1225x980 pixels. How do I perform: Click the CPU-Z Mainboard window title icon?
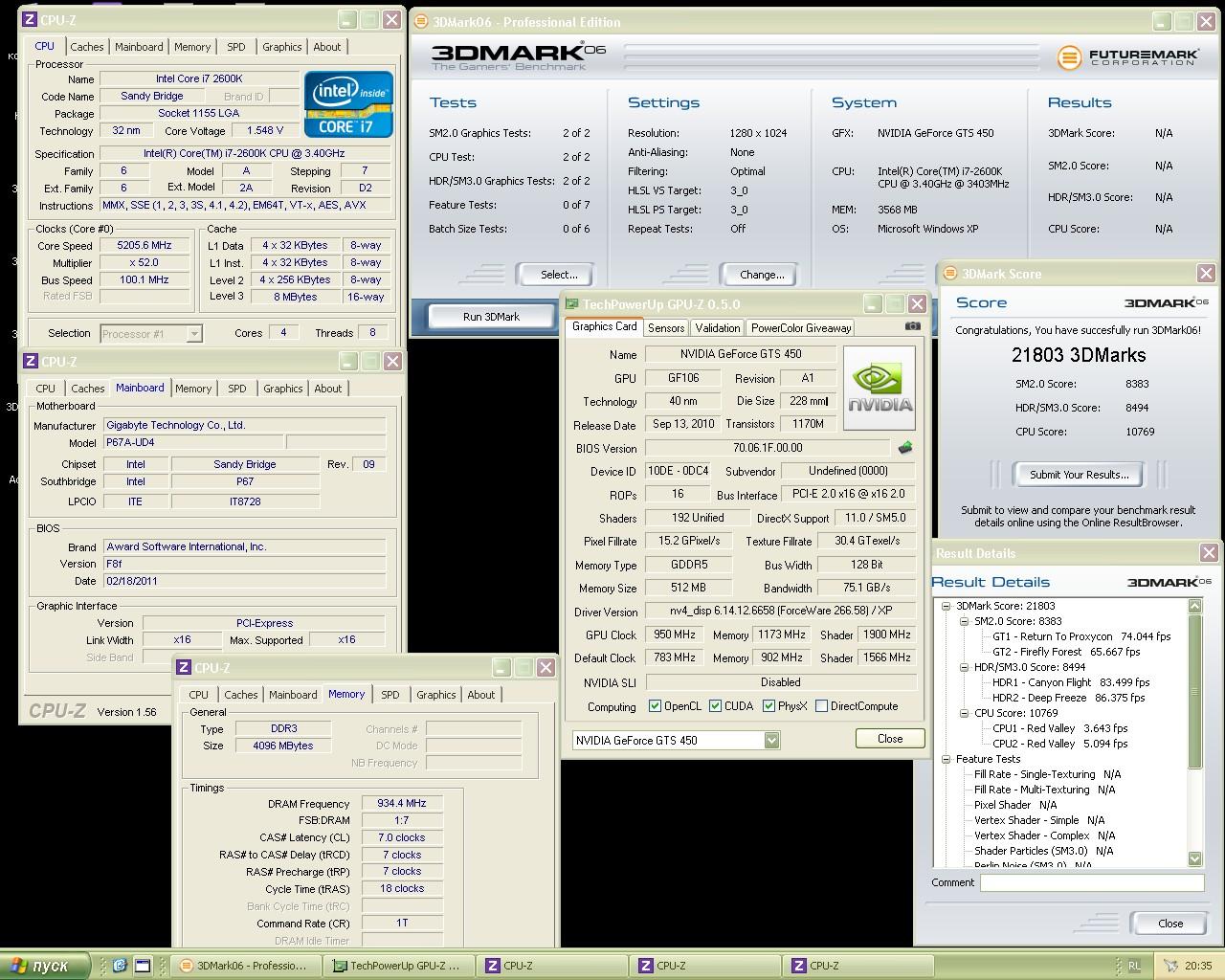point(31,361)
